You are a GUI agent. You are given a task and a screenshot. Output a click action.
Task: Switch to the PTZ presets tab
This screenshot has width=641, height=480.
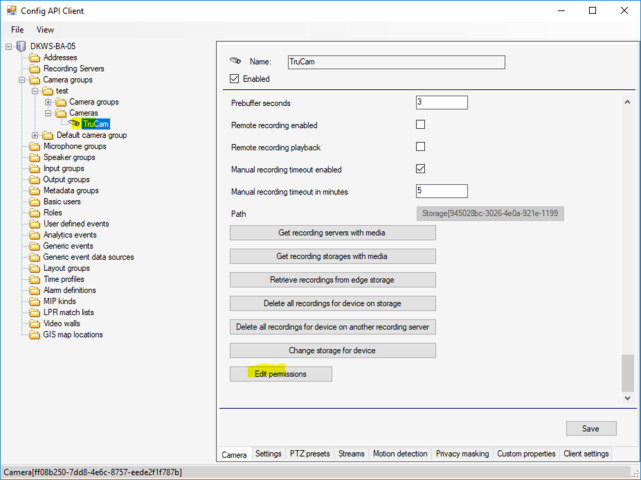(x=309, y=454)
